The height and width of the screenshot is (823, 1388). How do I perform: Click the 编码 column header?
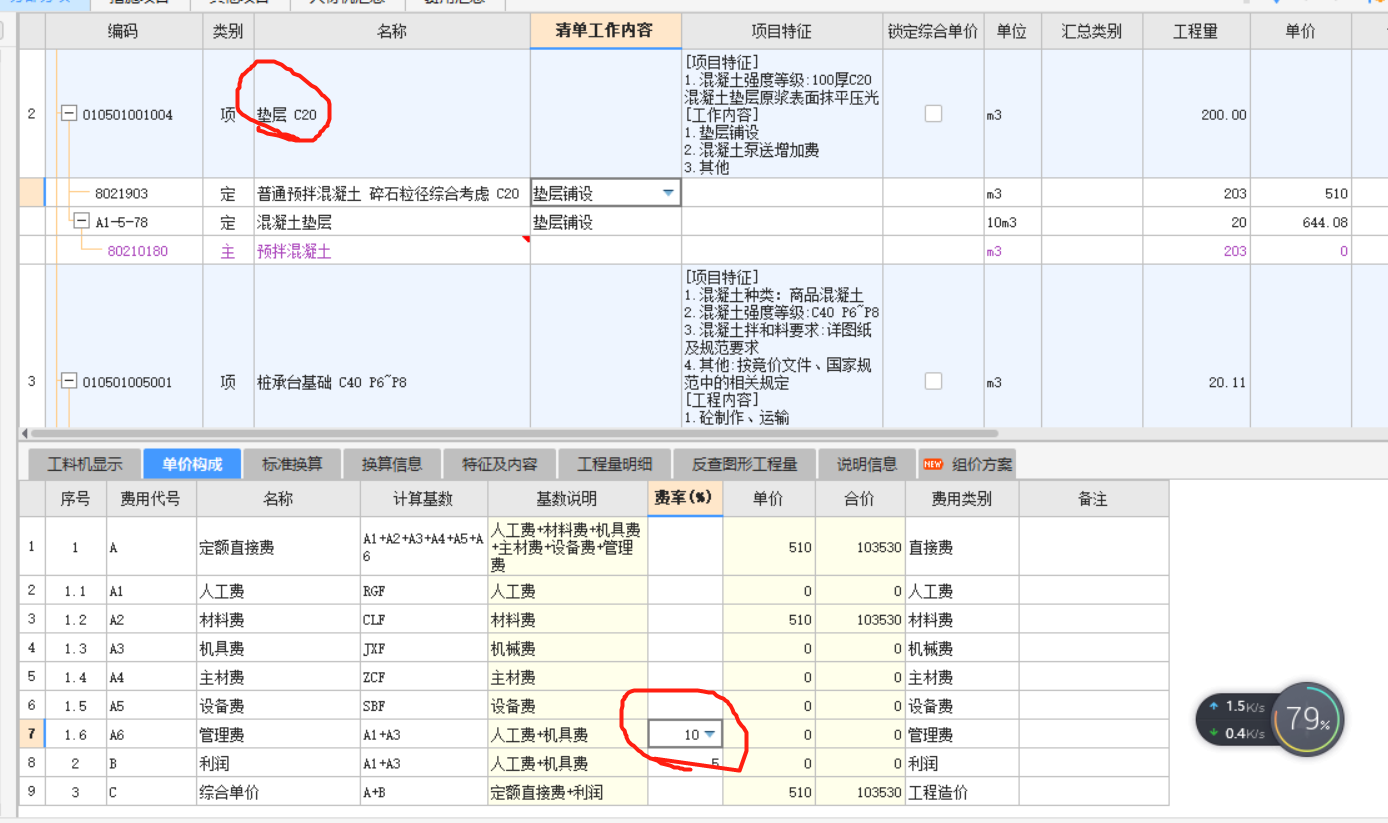[123, 31]
